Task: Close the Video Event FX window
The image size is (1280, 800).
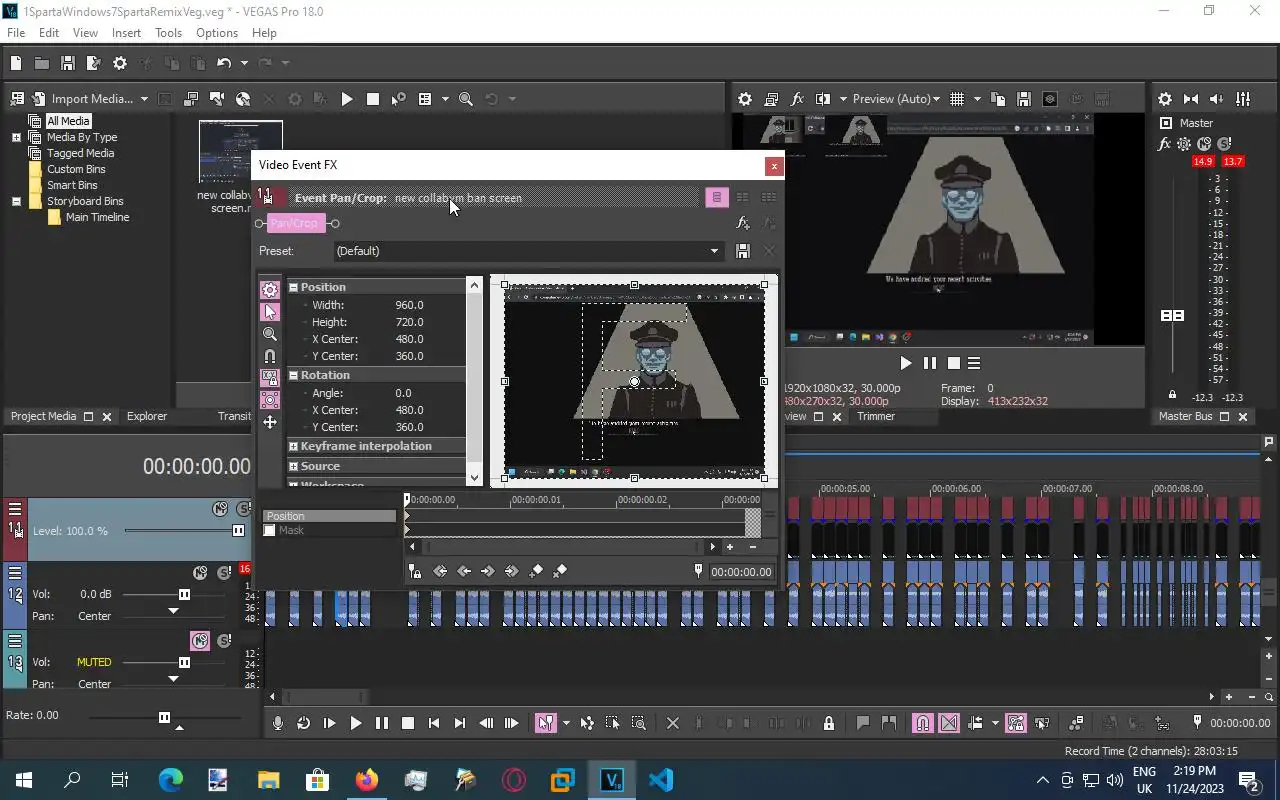Action: (x=773, y=166)
